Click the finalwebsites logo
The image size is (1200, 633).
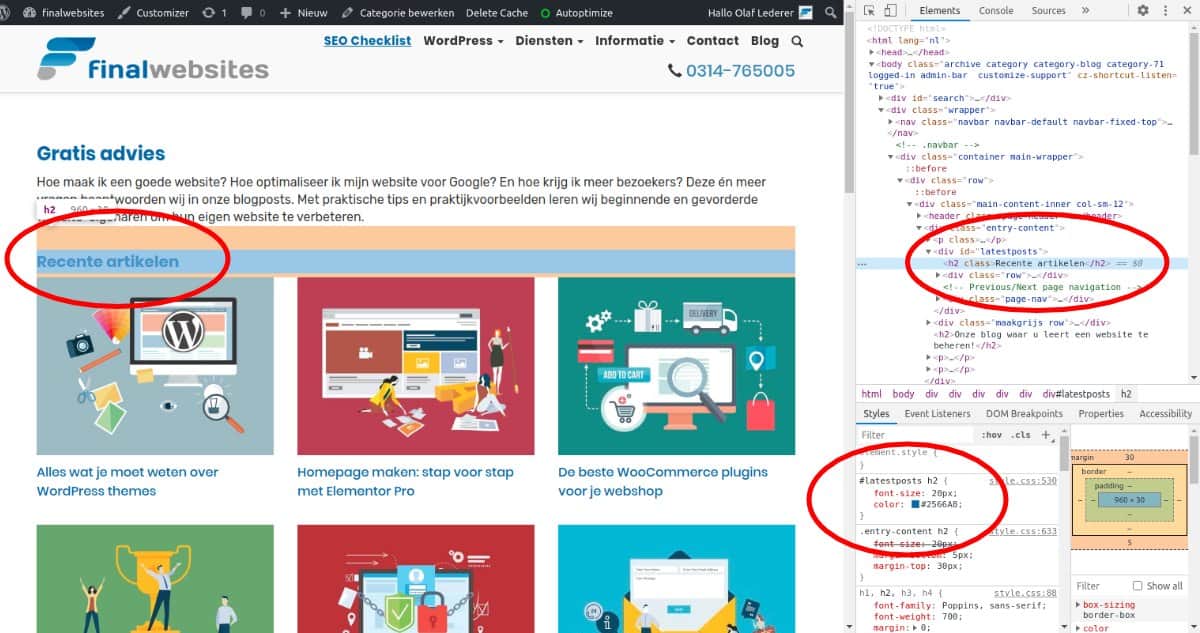tap(153, 59)
